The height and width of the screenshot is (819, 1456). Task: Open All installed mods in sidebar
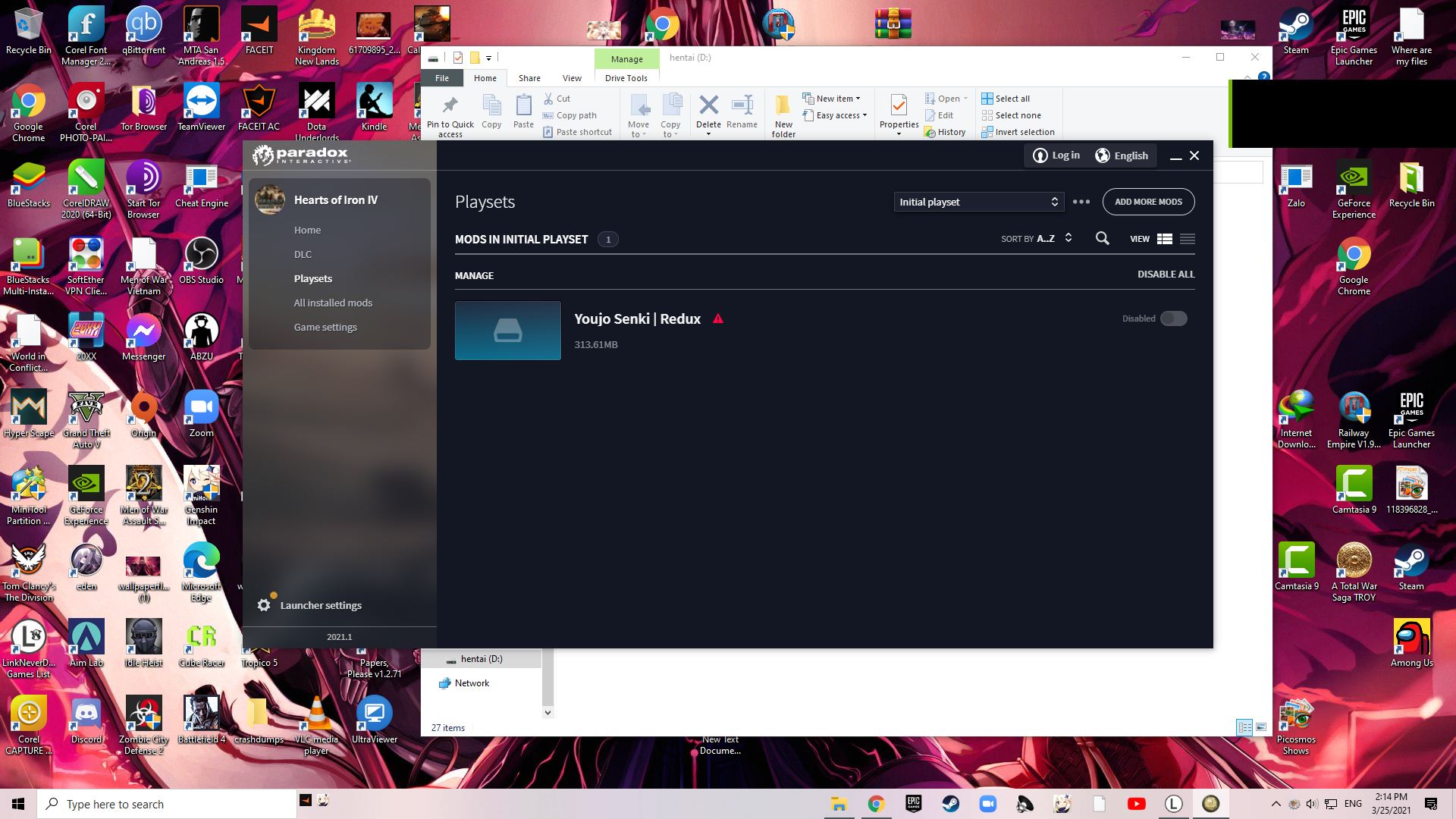coord(333,303)
